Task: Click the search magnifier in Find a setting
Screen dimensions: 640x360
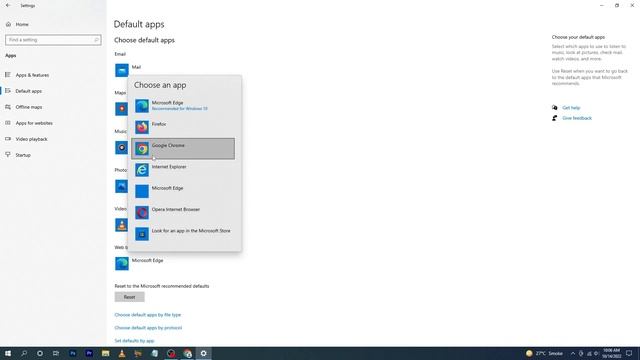Action: (x=96, y=40)
